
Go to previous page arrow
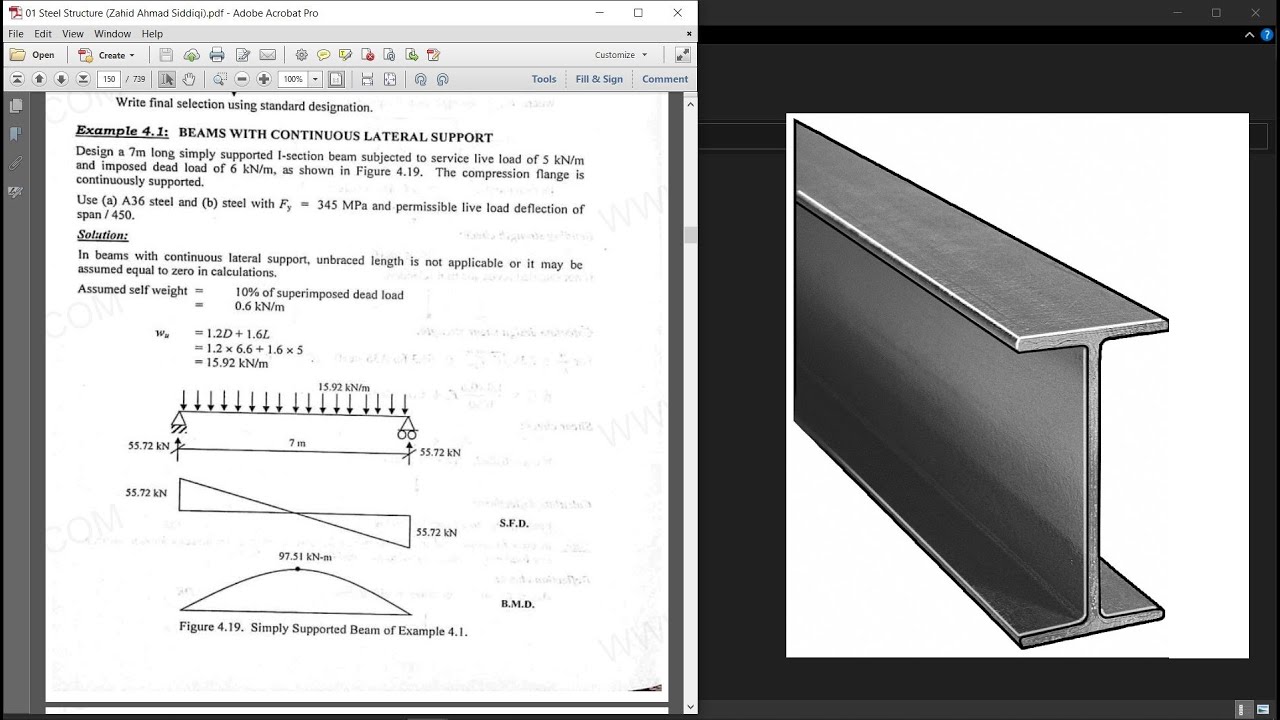(39, 79)
